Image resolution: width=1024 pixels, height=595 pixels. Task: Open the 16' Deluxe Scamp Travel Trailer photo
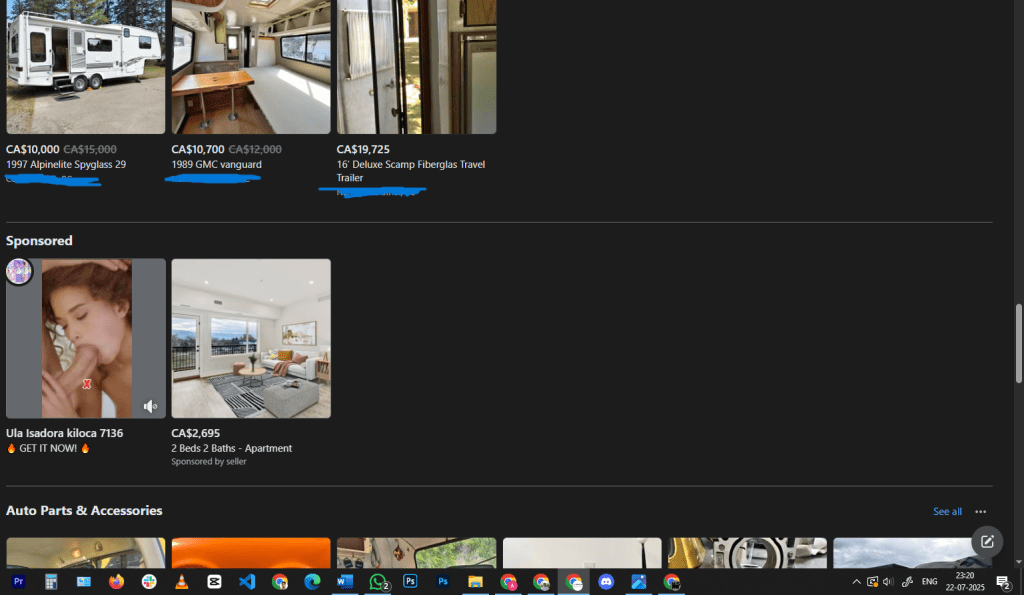(x=416, y=66)
